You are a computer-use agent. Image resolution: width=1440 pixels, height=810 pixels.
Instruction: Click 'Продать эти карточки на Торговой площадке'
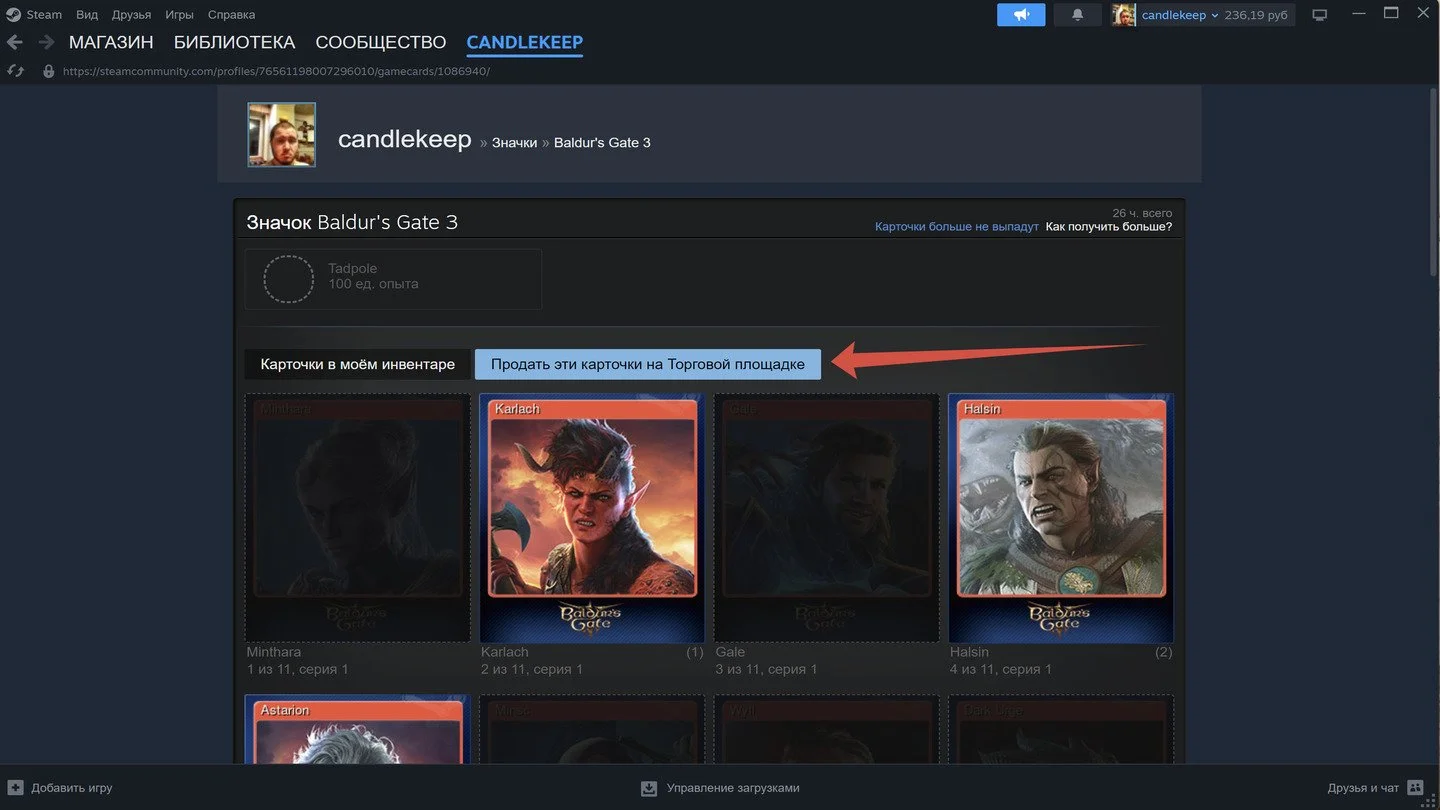click(x=648, y=364)
